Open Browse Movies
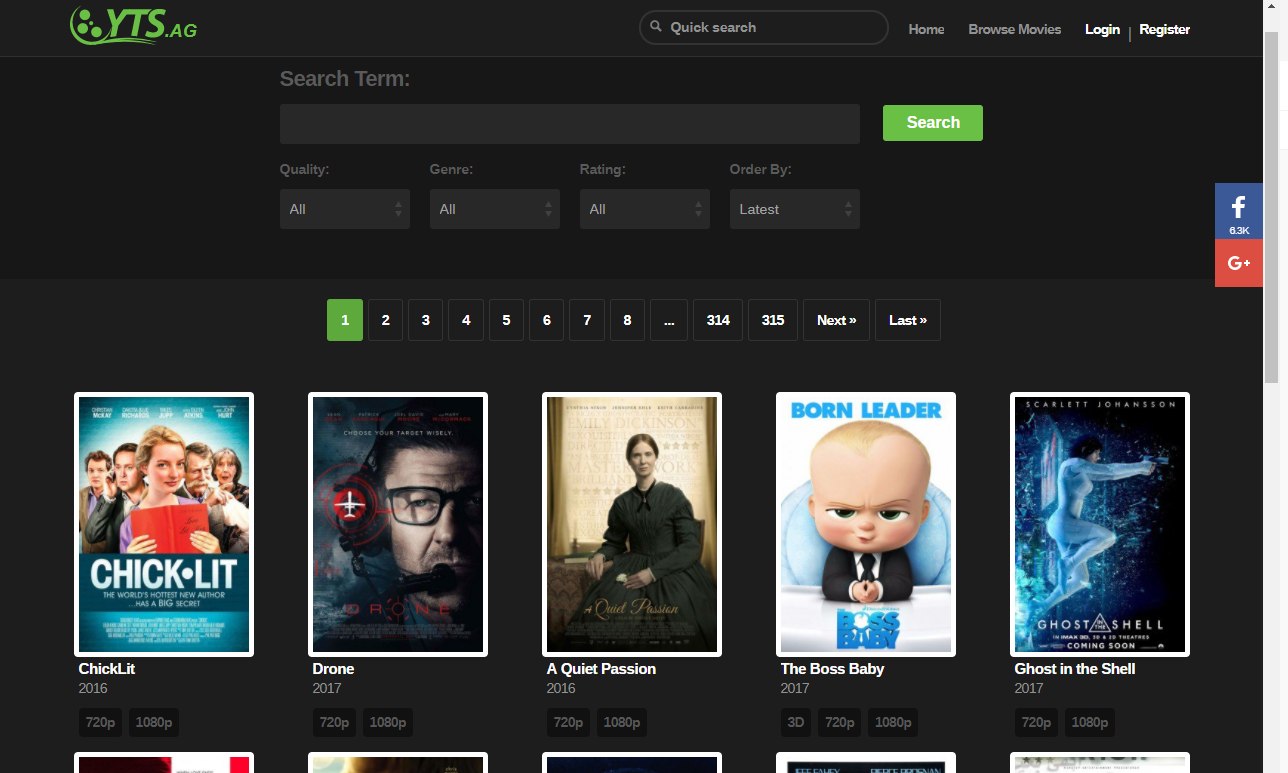 1014,29
